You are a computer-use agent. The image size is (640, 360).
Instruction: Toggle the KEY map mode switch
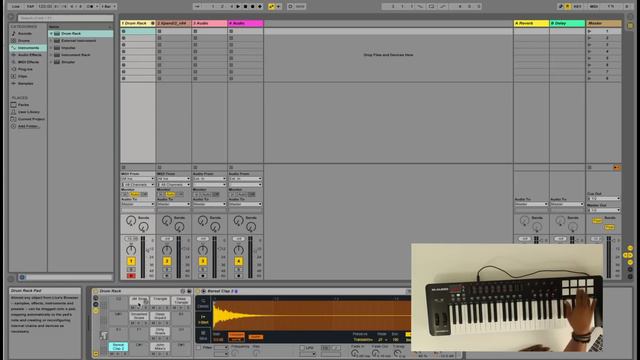pyautogui.click(x=578, y=7)
